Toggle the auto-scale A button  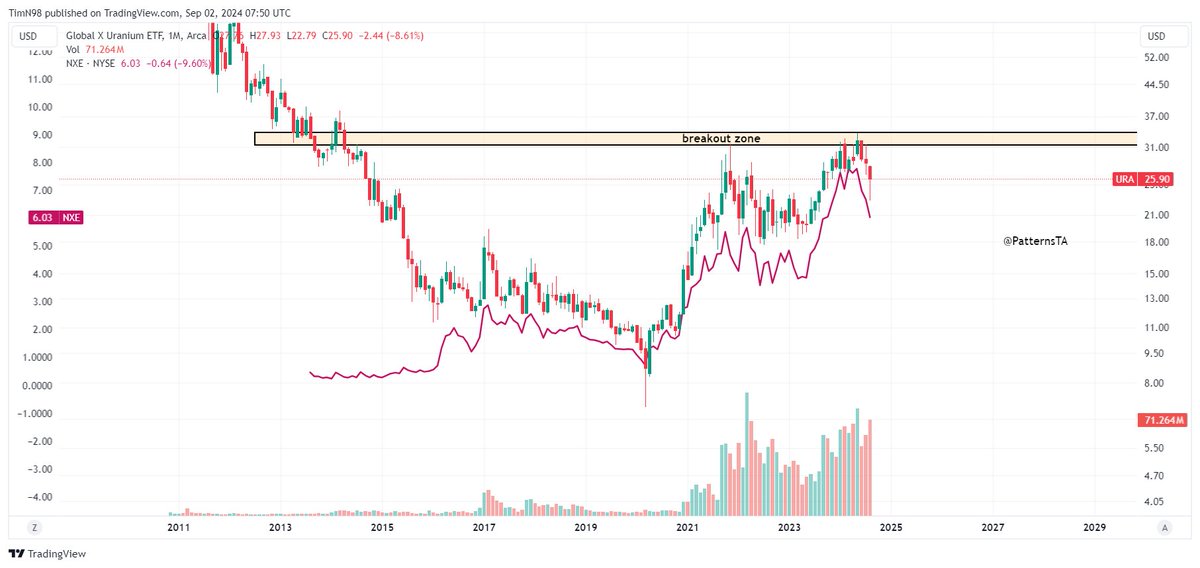coord(1164,527)
